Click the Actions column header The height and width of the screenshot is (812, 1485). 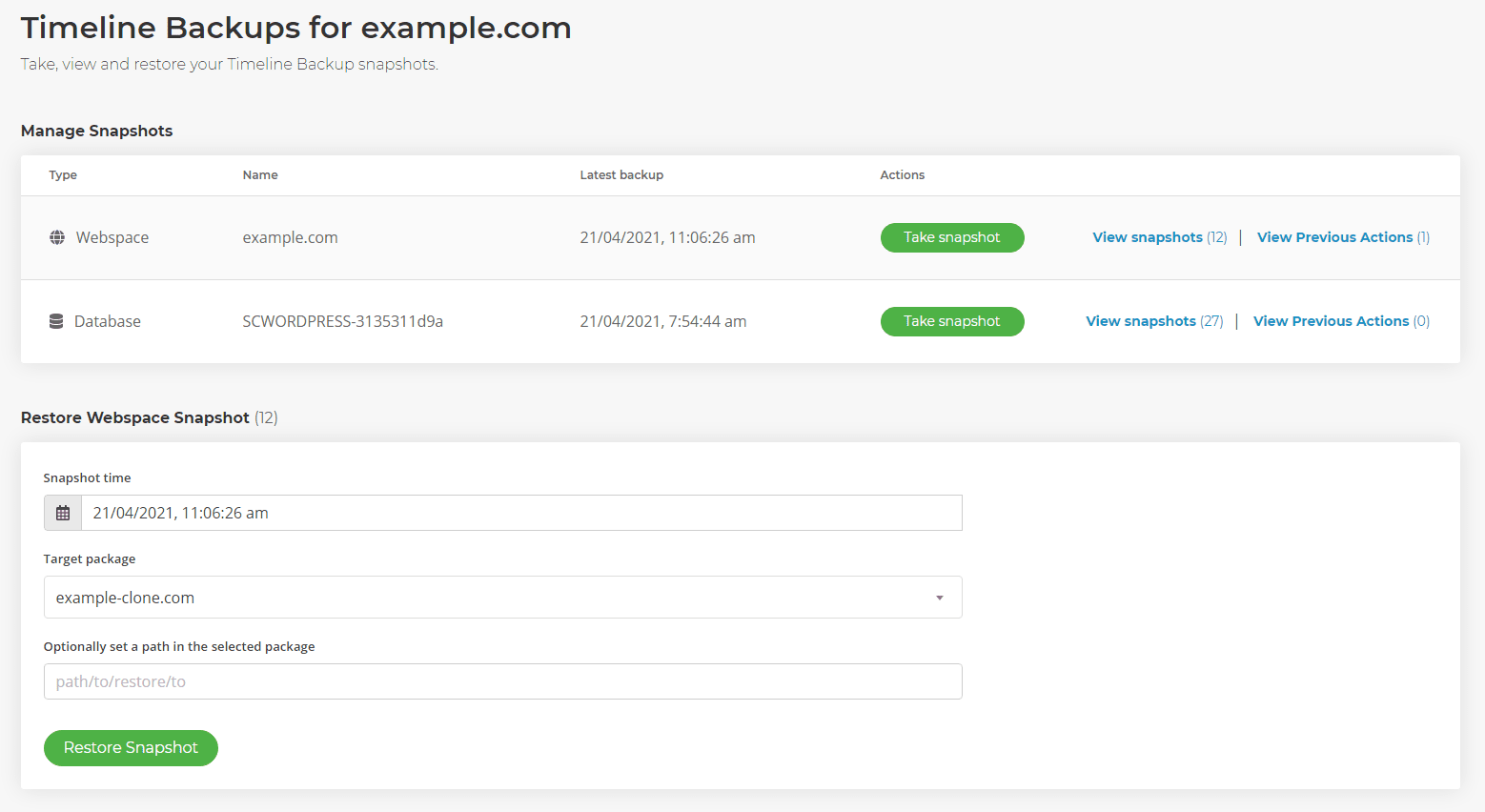(x=903, y=175)
